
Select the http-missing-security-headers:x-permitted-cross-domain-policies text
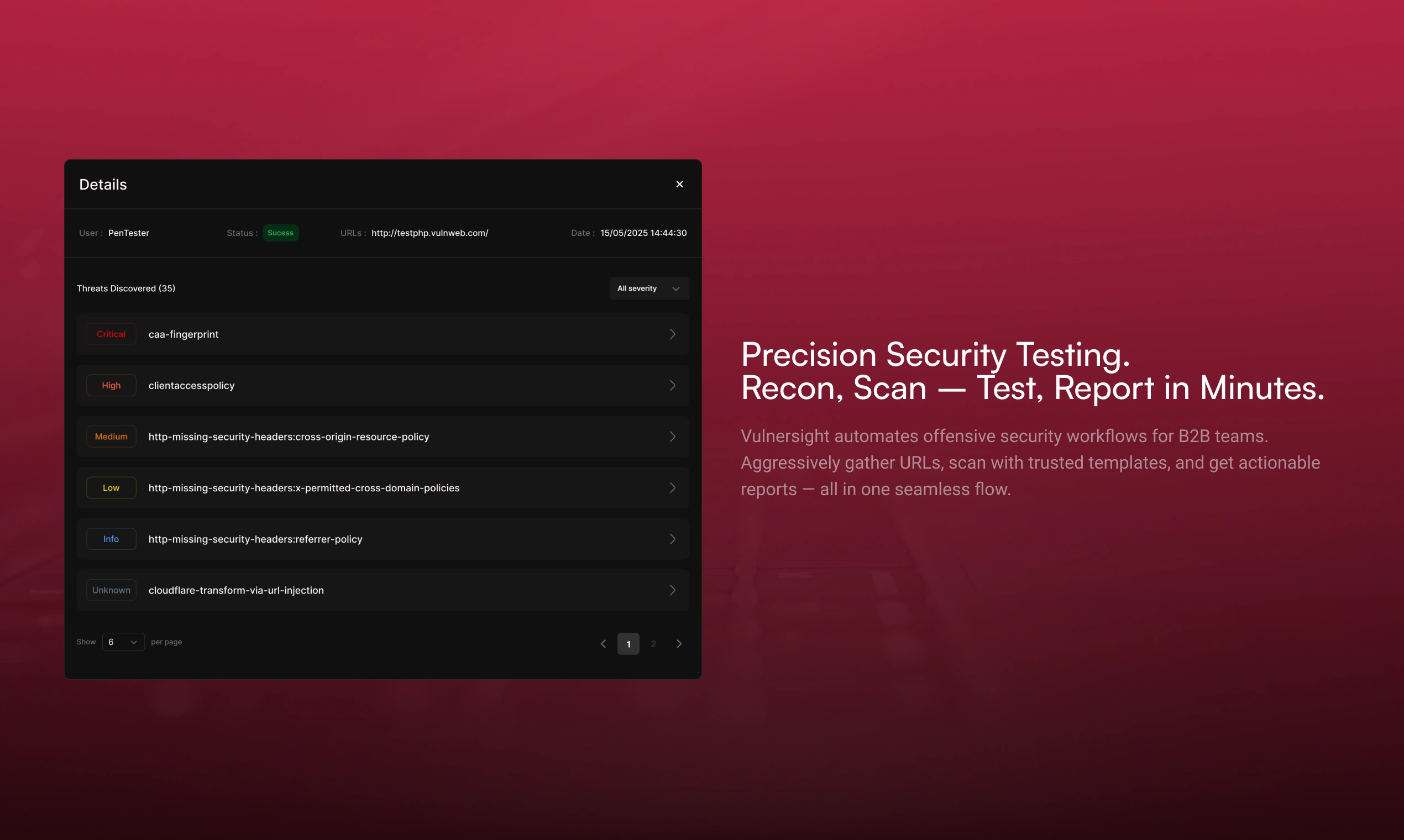304,487
